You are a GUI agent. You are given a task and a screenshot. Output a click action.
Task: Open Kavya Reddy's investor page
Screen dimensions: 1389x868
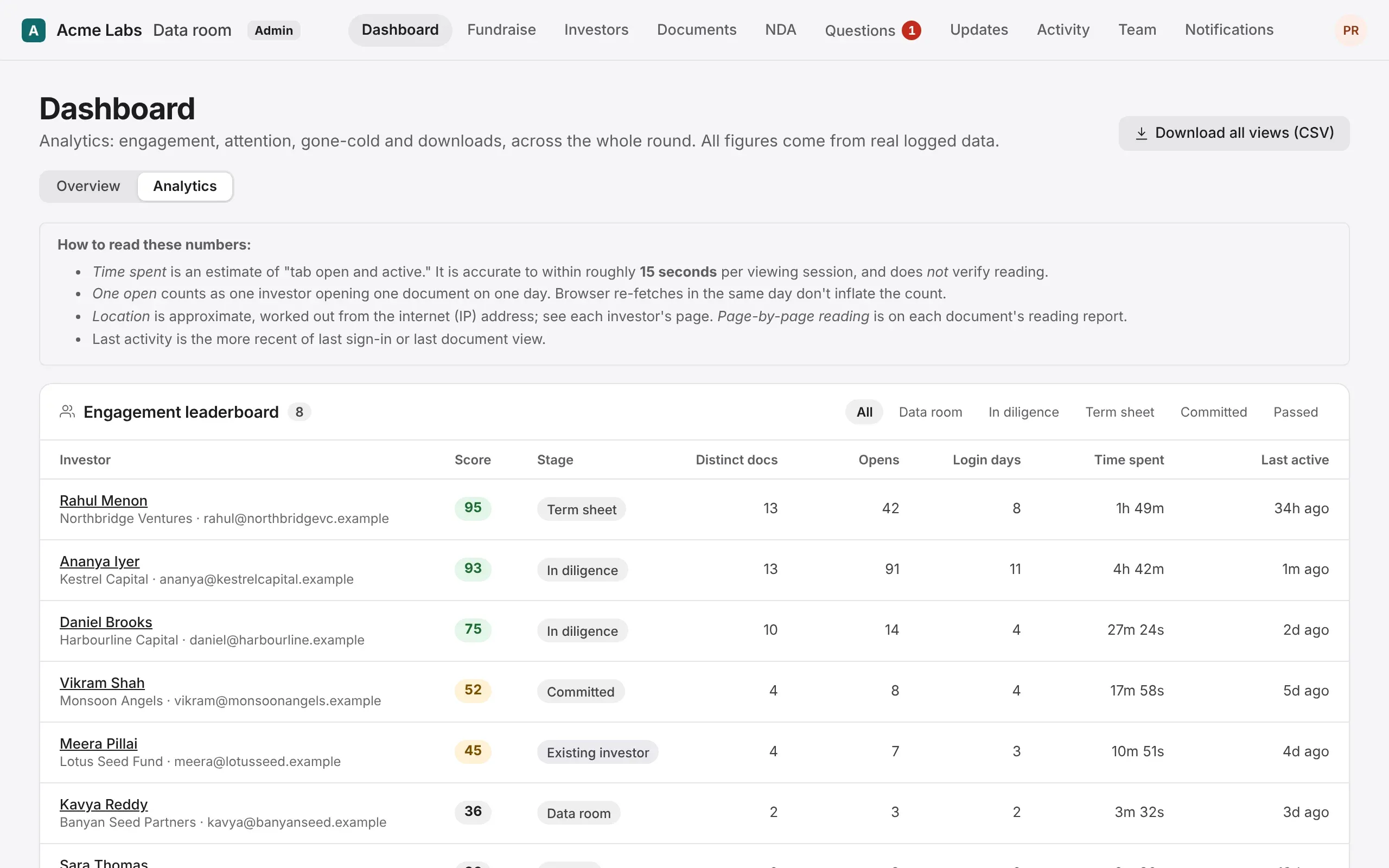[x=103, y=805]
